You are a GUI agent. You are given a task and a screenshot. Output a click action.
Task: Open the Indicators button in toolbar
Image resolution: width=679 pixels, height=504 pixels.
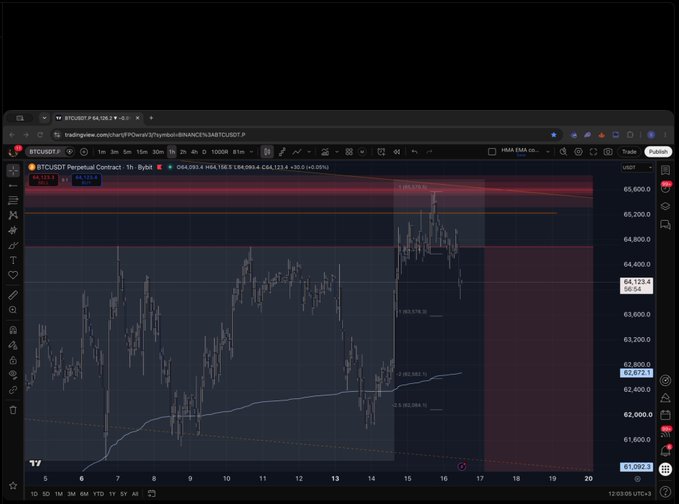[x=325, y=152]
